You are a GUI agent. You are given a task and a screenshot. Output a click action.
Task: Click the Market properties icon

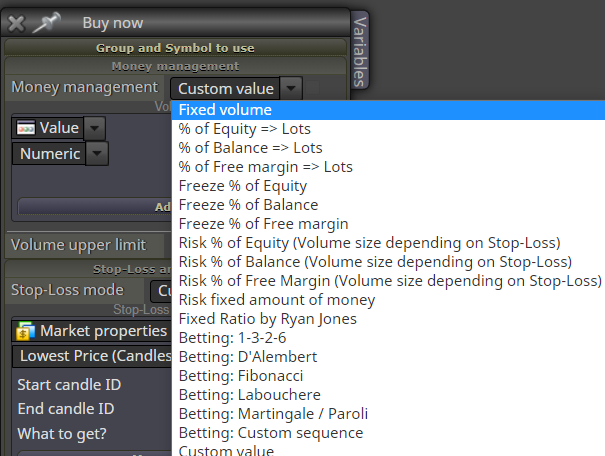pyautogui.click(x=25, y=331)
